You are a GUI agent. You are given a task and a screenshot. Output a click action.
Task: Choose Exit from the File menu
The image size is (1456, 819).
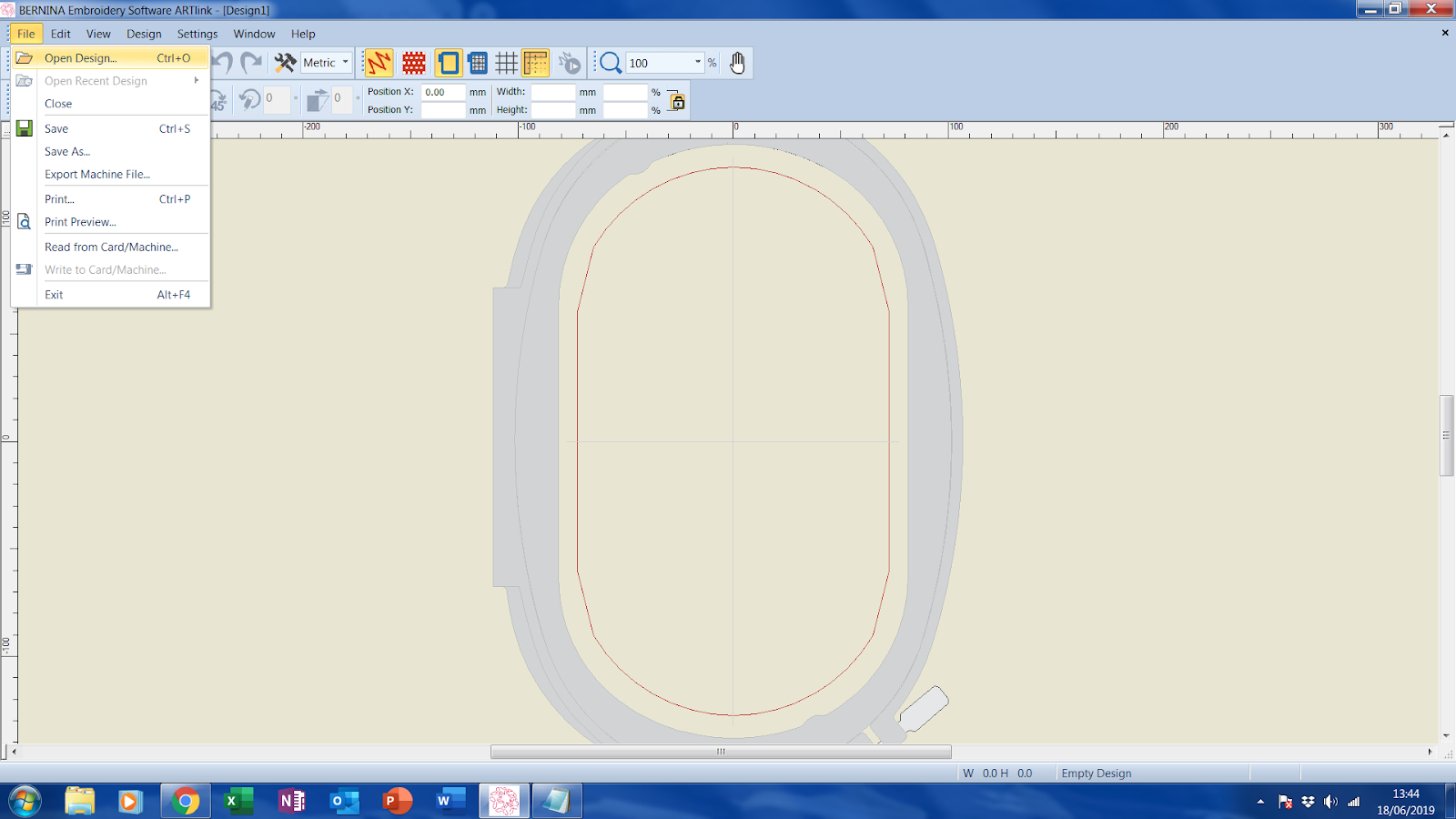[110, 294]
